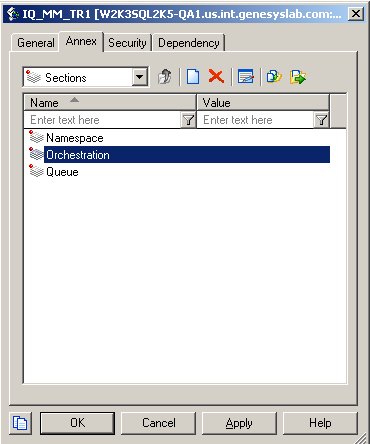Toggle the Name column filter funnel
This screenshot has height=444, width=370.
point(188,120)
